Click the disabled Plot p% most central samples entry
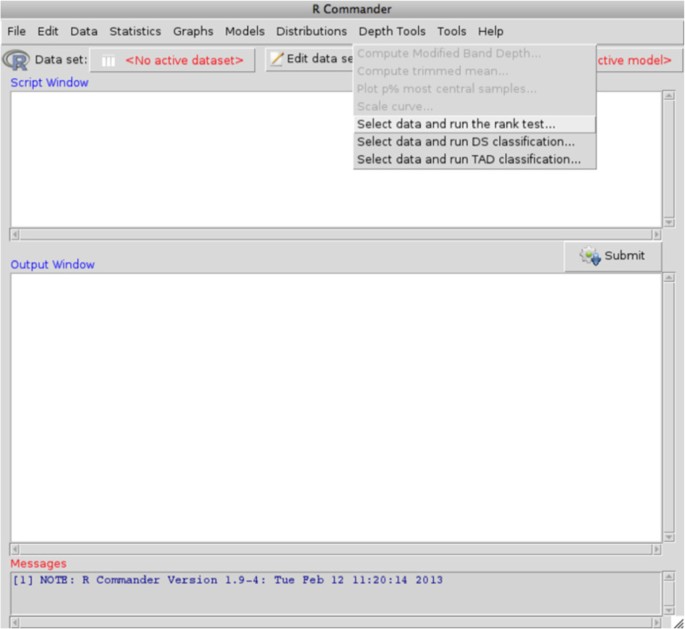Screen dimensions: 685x629 (x=474, y=89)
